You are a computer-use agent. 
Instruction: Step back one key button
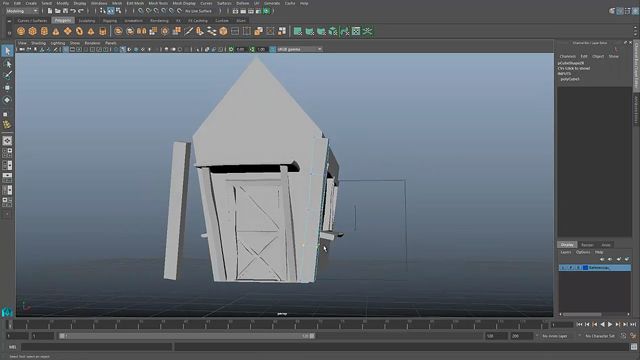pos(595,324)
